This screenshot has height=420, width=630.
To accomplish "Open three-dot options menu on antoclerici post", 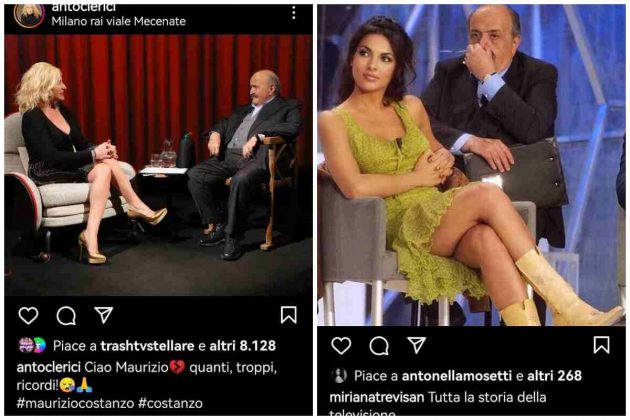I will click(x=294, y=13).
